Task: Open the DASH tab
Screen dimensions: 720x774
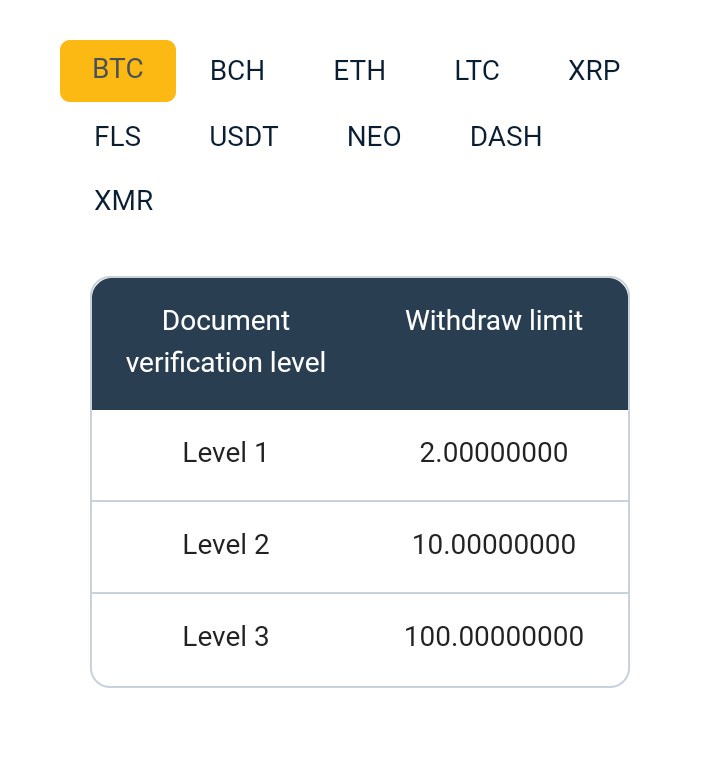Action: 506,136
